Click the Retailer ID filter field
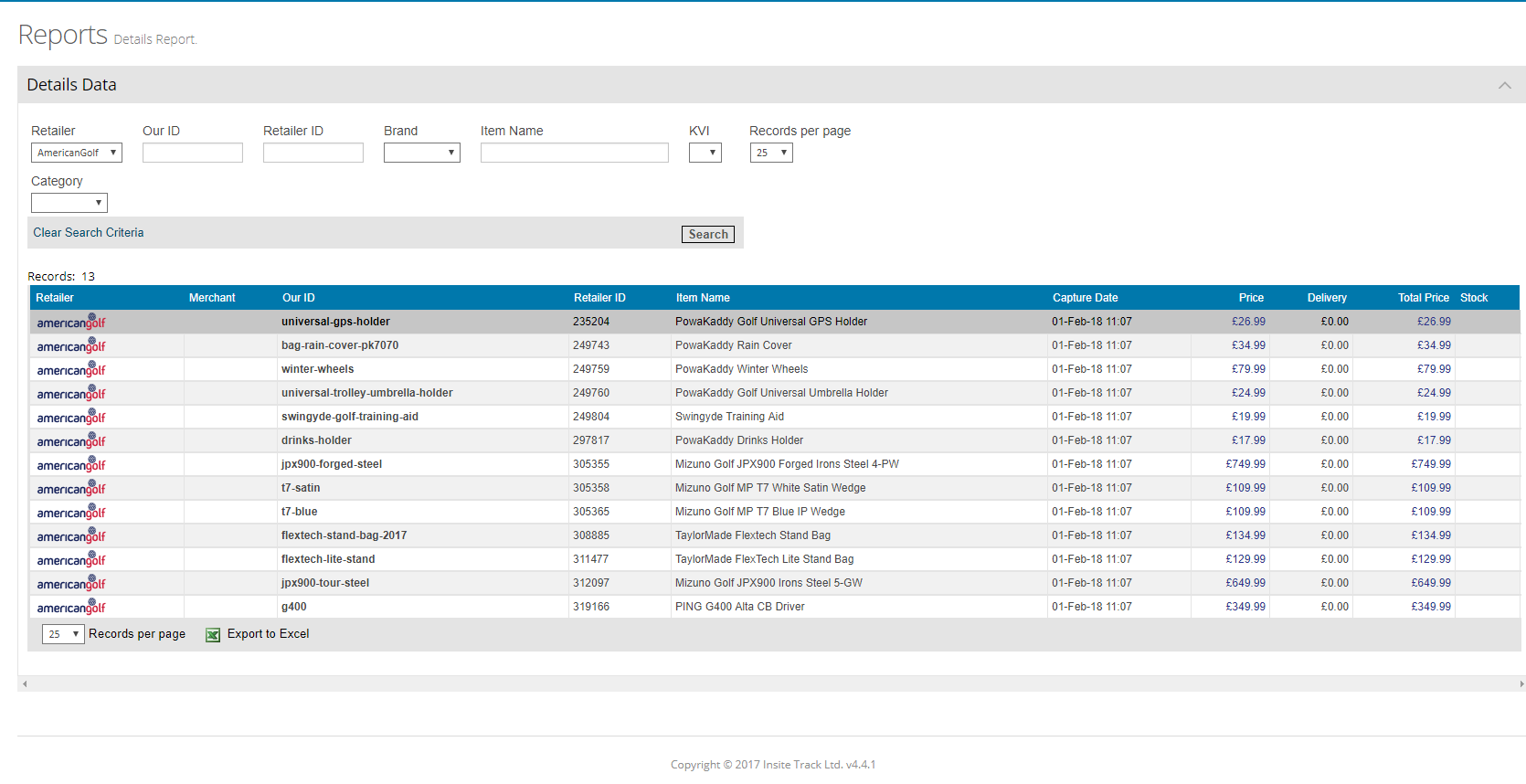Viewport: 1526px width, 784px height. point(313,153)
